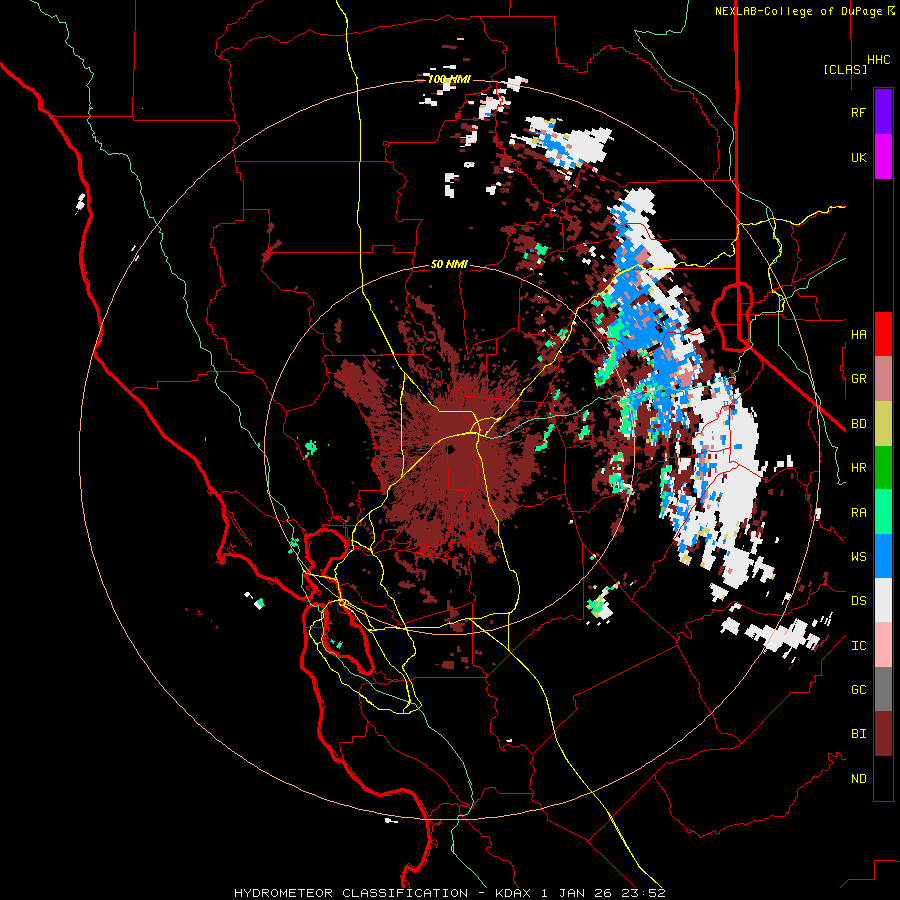Click the RF legend label

(858, 112)
